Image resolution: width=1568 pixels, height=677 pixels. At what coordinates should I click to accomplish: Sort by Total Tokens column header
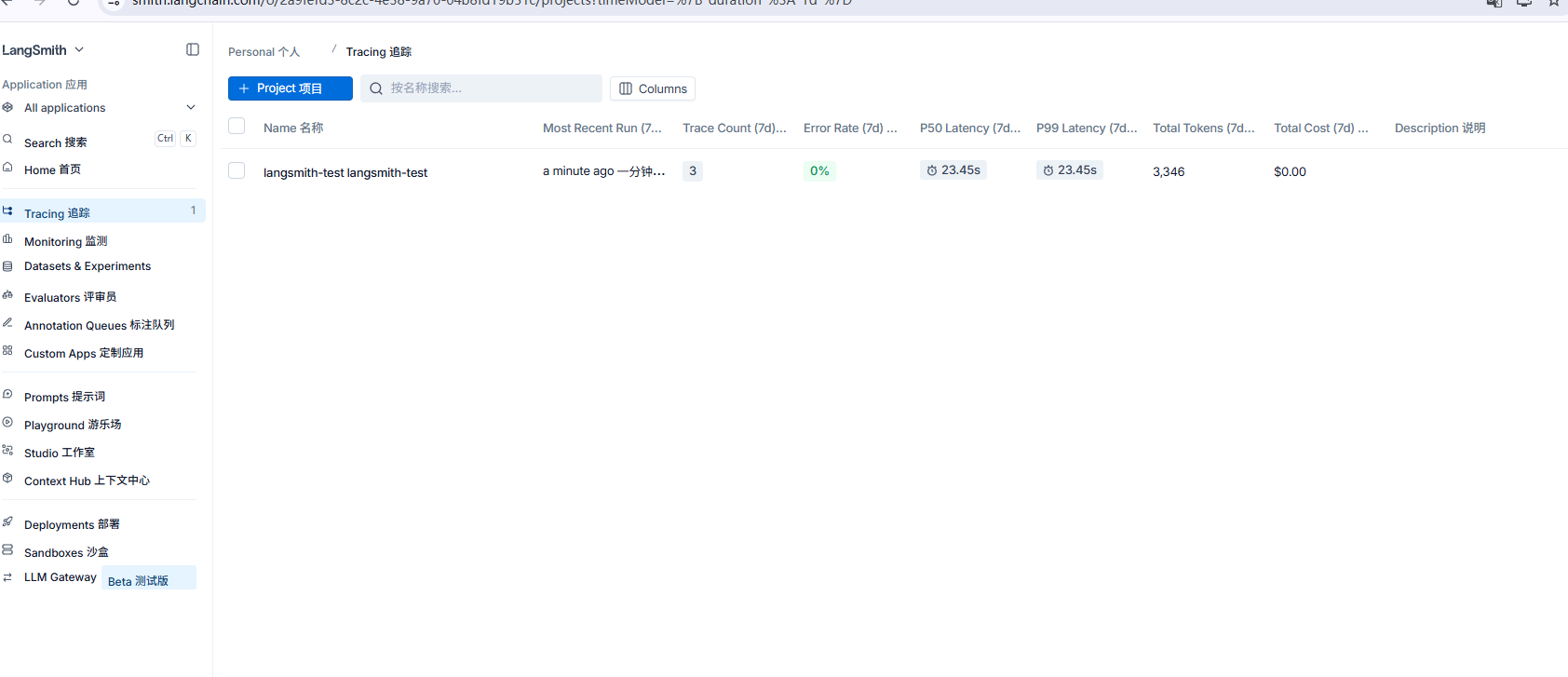click(x=1204, y=128)
